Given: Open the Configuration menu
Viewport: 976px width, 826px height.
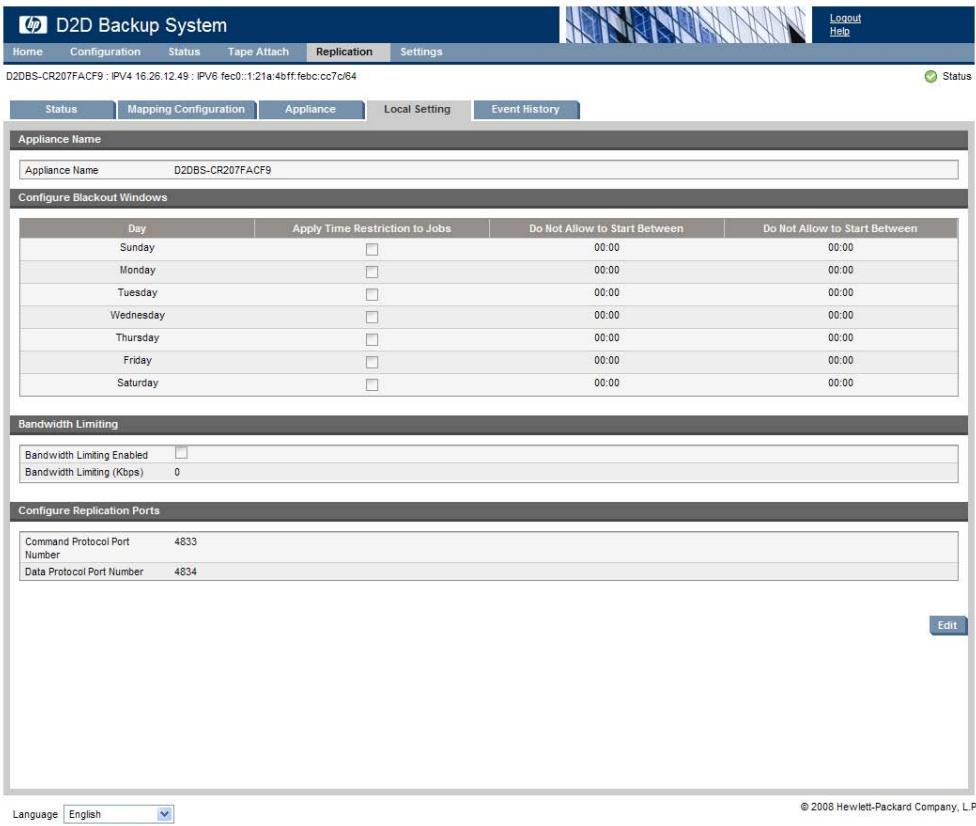Looking at the screenshot, I should point(105,52).
